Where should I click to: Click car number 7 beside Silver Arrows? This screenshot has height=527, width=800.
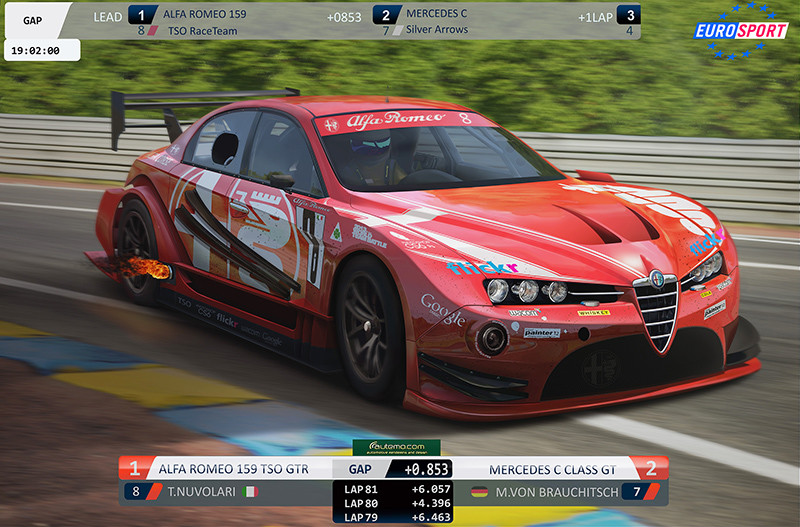pyautogui.click(x=386, y=31)
